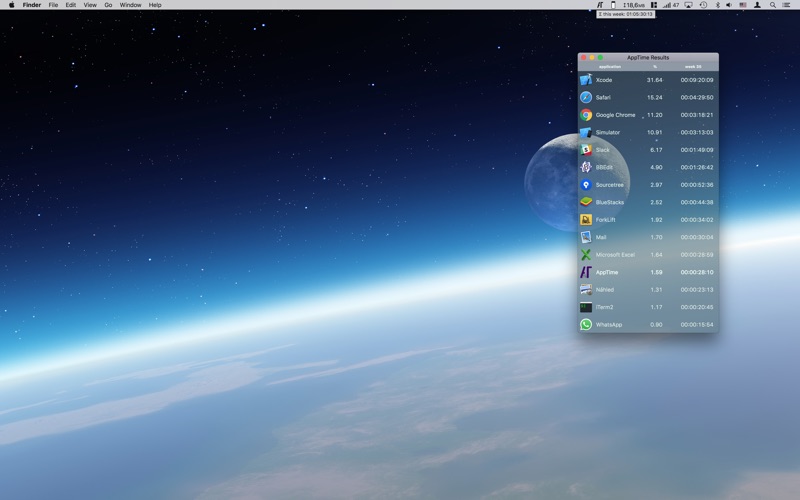The width and height of the screenshot is (800, 500).
Task: Click the Slack icon in results list
Action: tap(586, 149)
